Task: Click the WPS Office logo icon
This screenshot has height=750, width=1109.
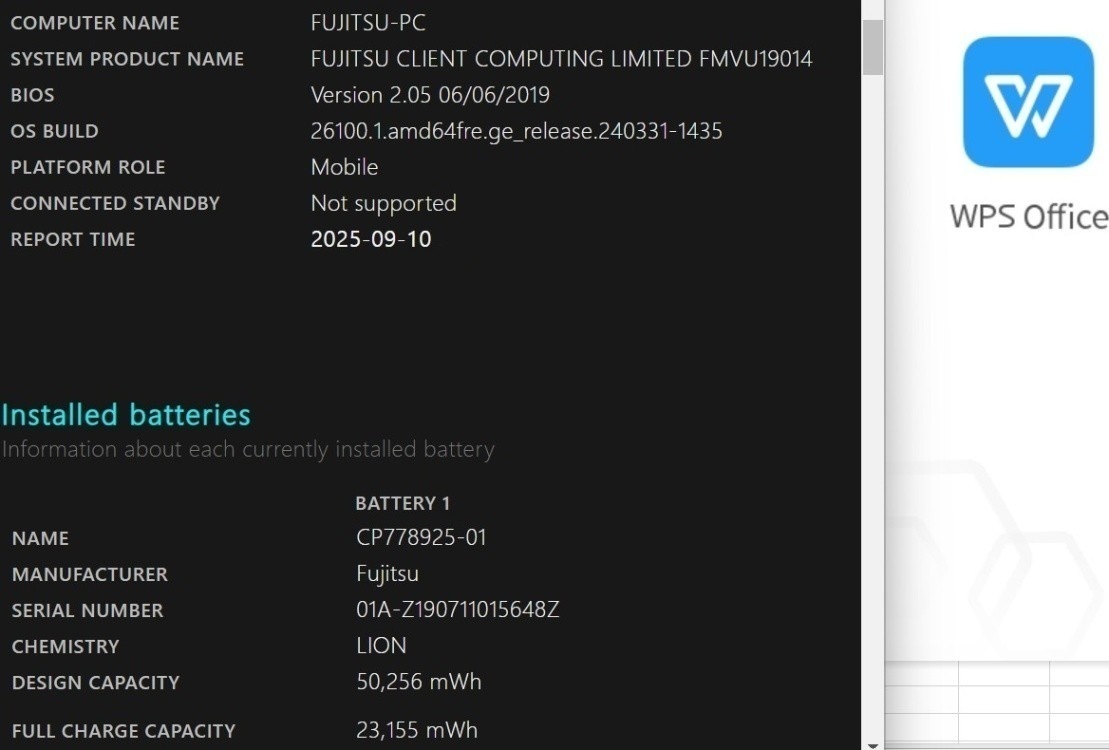Action: point(1028,102)
